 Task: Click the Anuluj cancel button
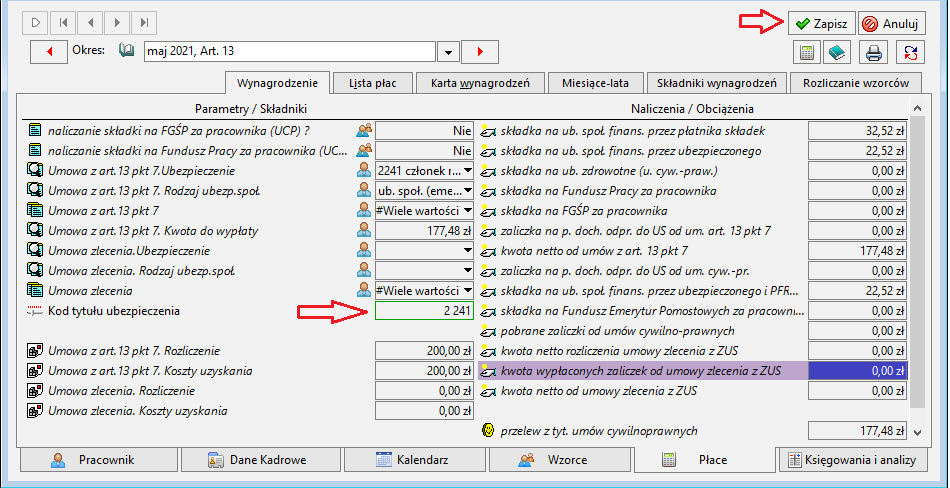[x=892, y=24]
